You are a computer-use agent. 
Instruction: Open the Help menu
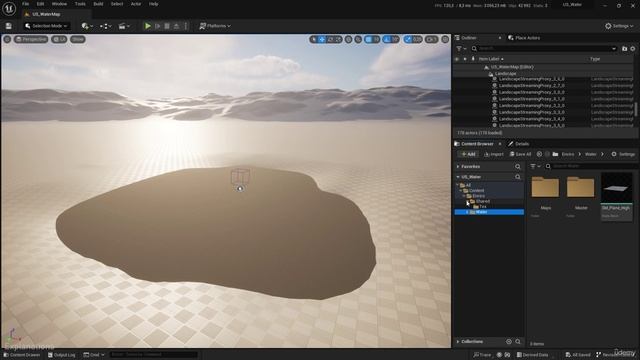coord(153,4)
